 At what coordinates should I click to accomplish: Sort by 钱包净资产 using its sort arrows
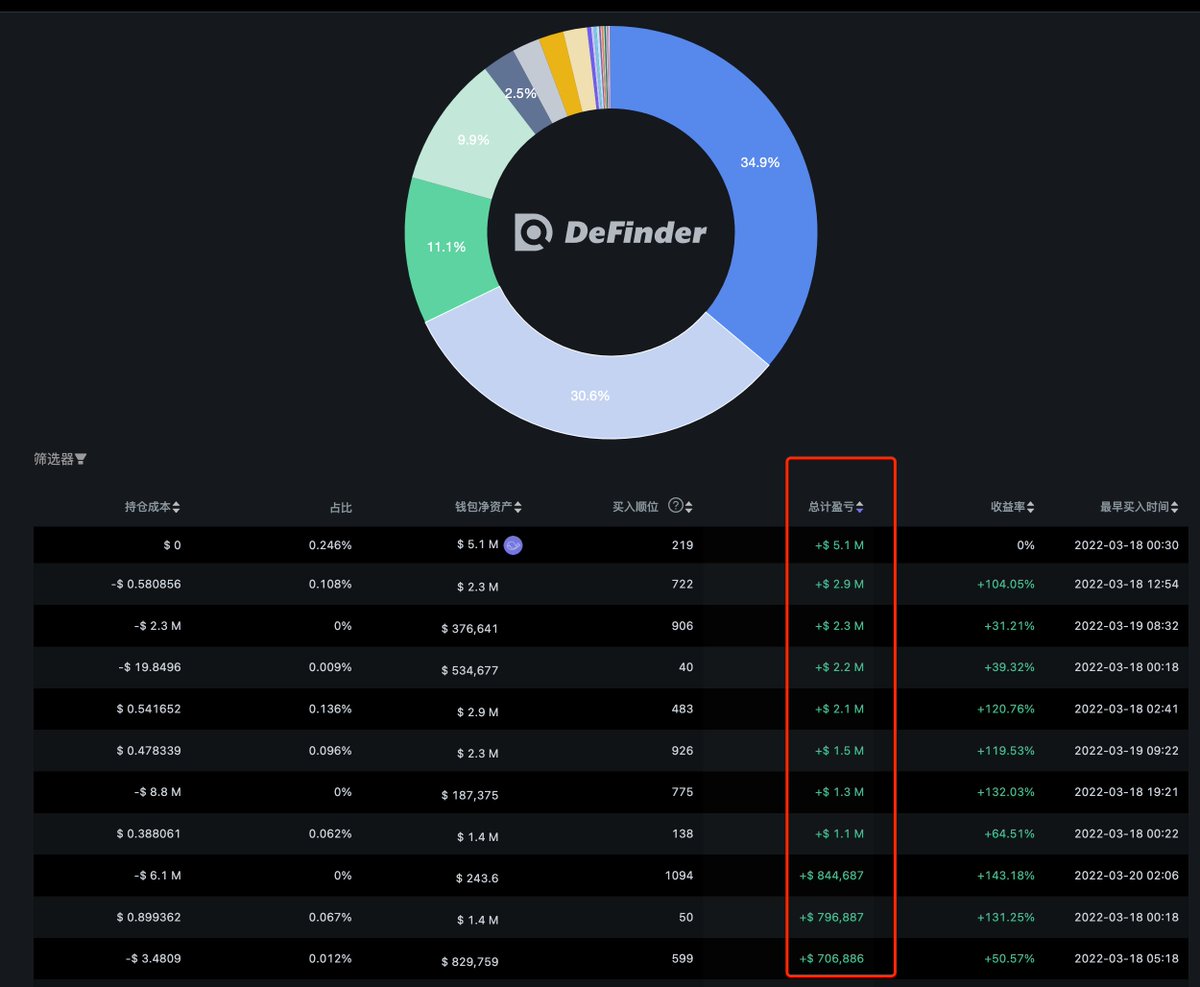point(518,507)
